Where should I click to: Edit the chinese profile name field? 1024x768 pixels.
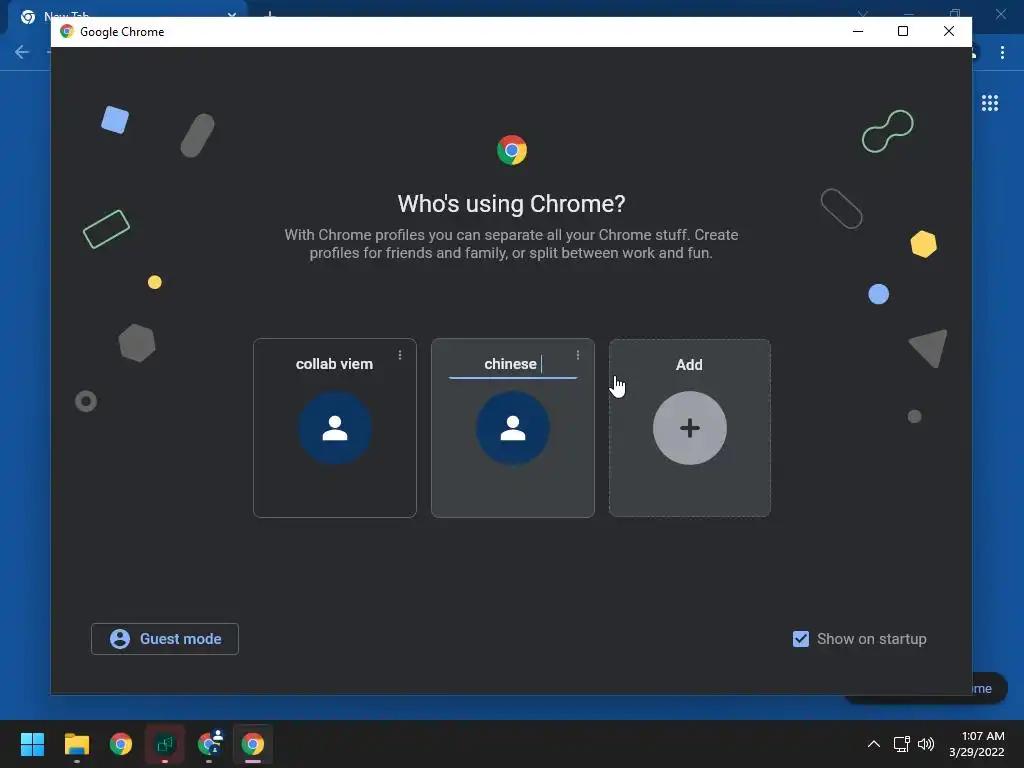tap(513, 364)
